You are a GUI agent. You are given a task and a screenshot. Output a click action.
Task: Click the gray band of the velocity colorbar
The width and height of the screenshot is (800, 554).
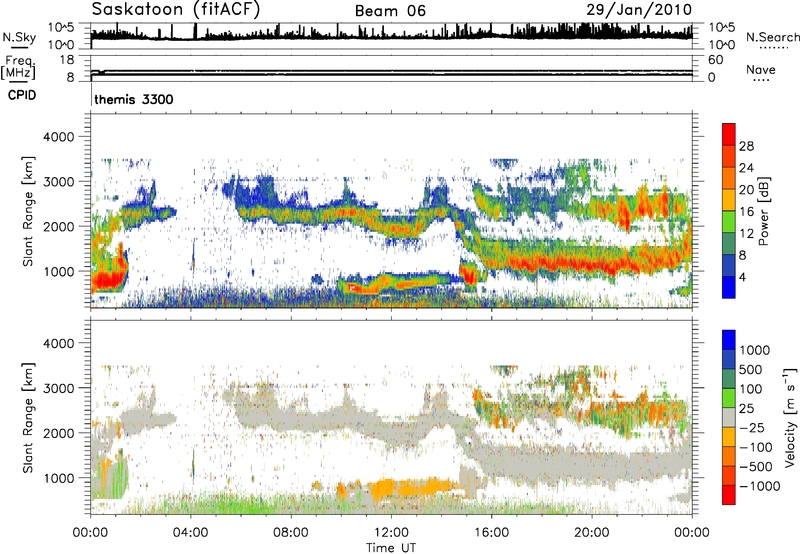(x=729, y=418)
